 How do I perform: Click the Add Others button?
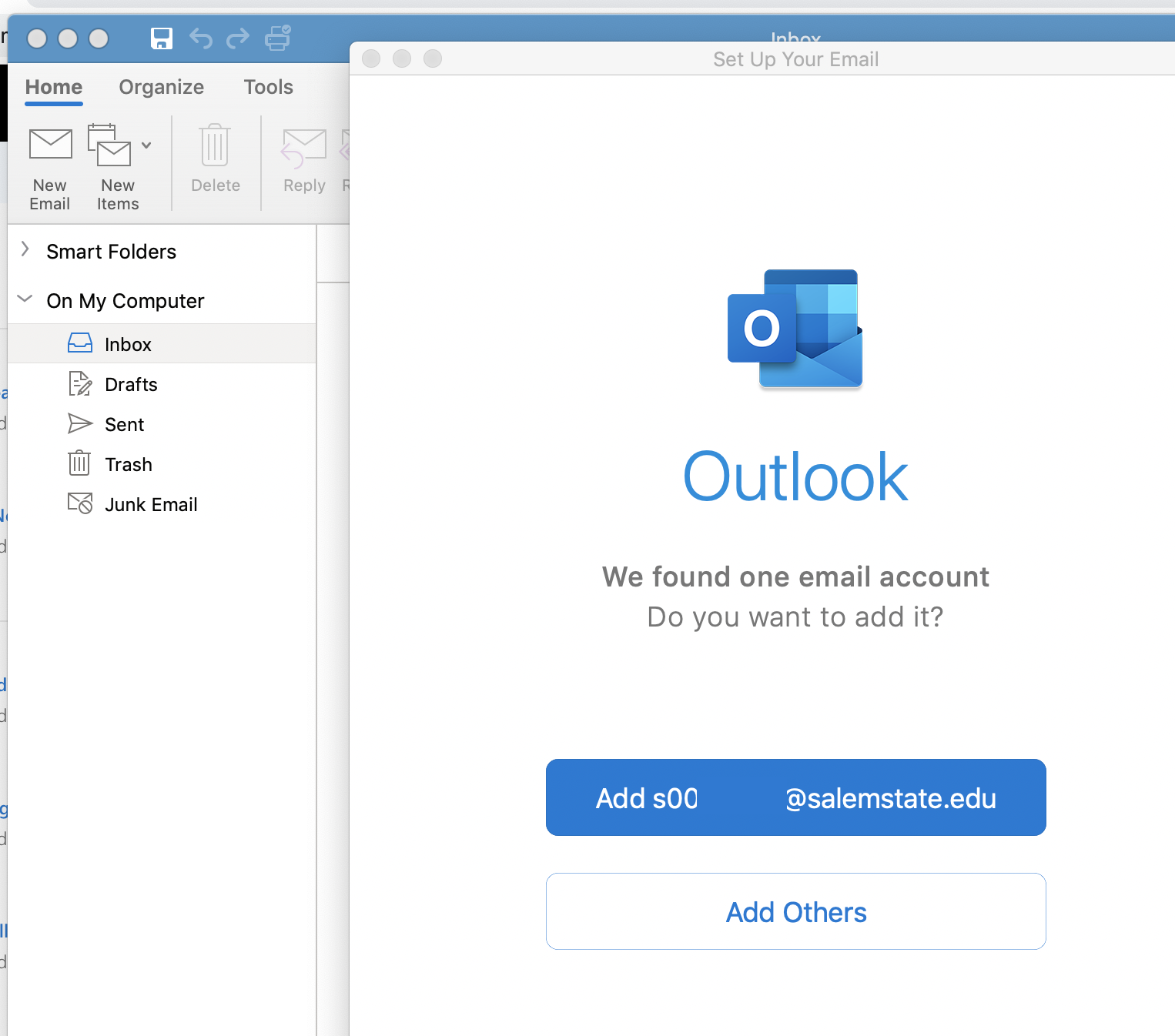[x=795, y=911]
